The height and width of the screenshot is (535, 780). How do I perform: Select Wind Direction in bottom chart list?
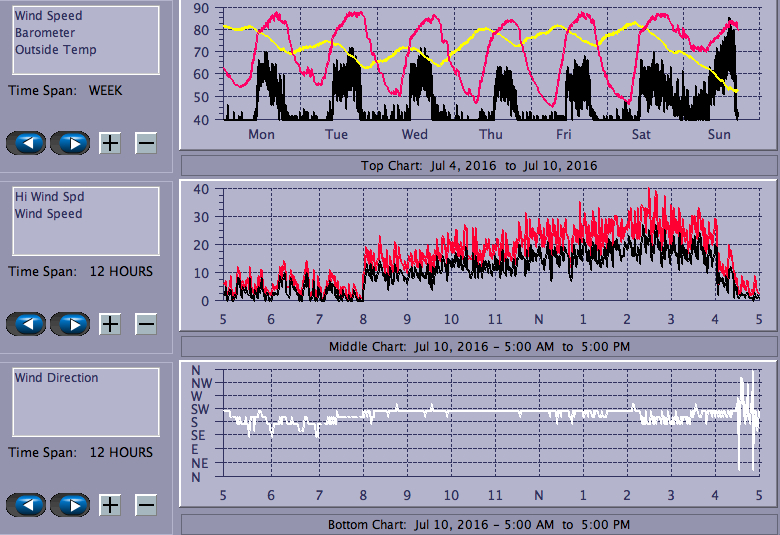coord(56,378)
